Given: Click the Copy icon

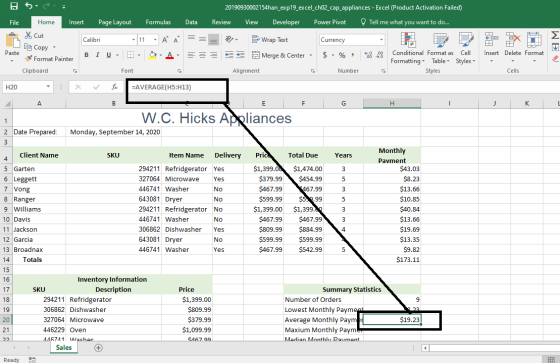Looking at the screenshot, I should 28,47.
